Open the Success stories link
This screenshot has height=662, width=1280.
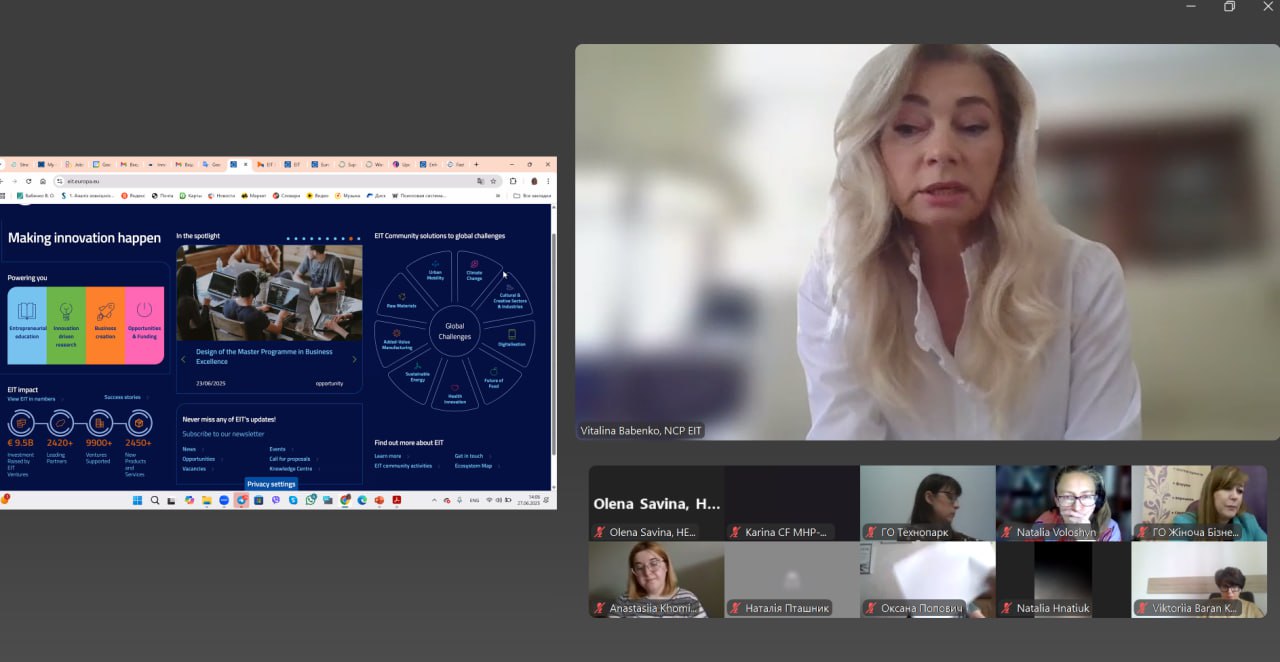pyautogui.click(x=123, y=397)
